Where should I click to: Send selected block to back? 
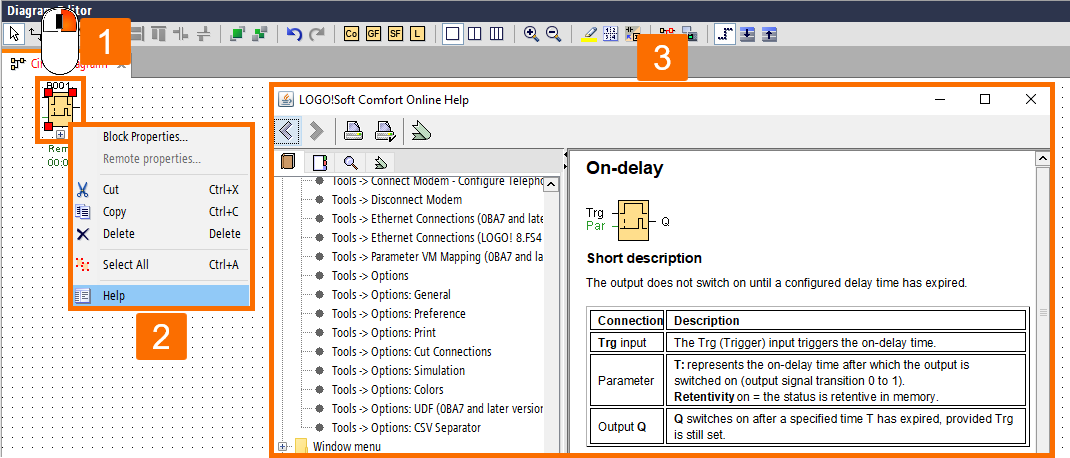(259, 33)
